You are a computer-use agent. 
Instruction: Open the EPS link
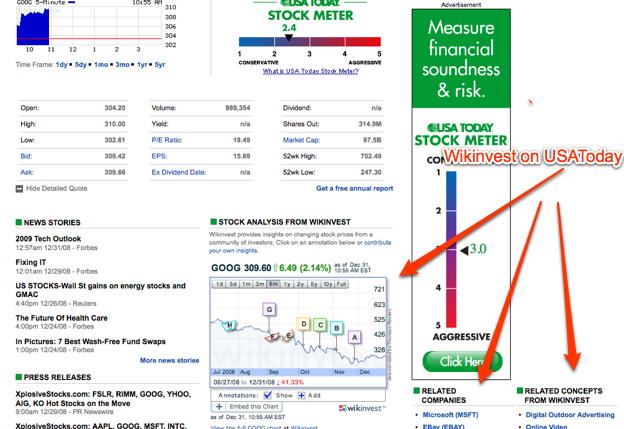[159, 156]
